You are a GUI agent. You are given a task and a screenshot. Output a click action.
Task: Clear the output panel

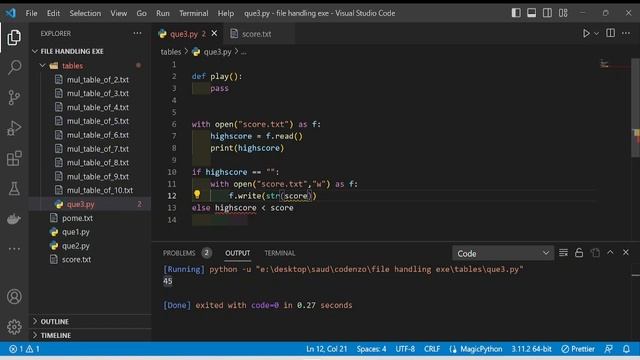(563, 253)
